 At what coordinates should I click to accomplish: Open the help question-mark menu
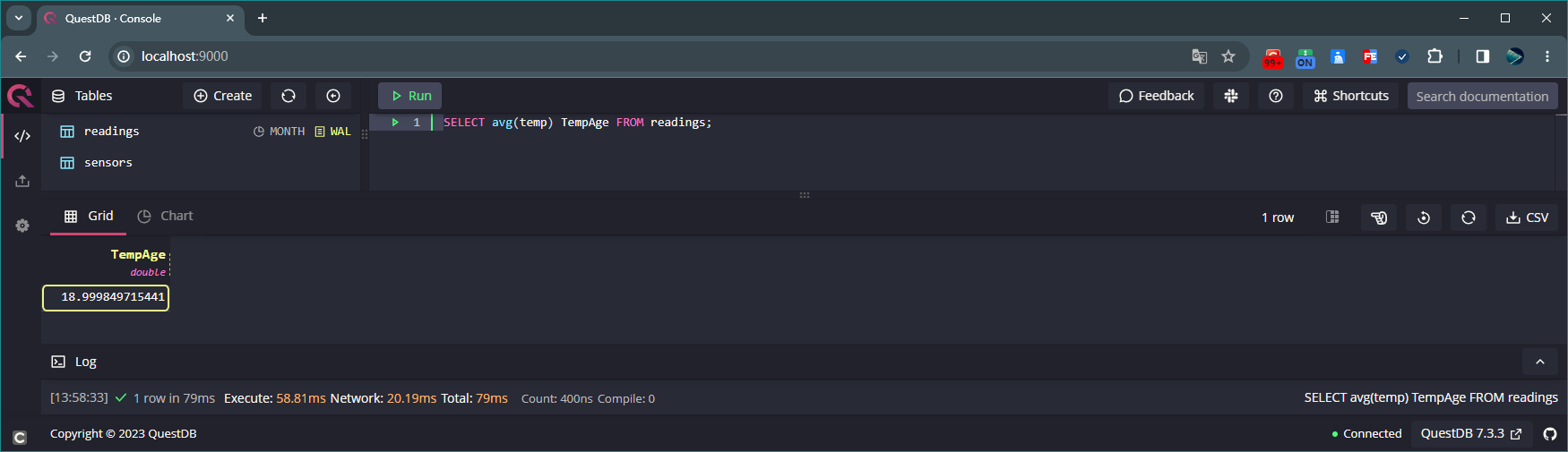pos(1276,96)
